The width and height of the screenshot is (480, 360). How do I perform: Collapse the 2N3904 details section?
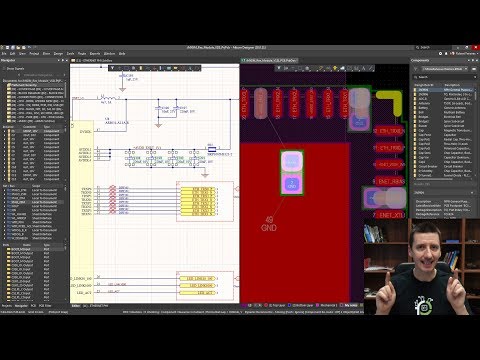(472, 193)
